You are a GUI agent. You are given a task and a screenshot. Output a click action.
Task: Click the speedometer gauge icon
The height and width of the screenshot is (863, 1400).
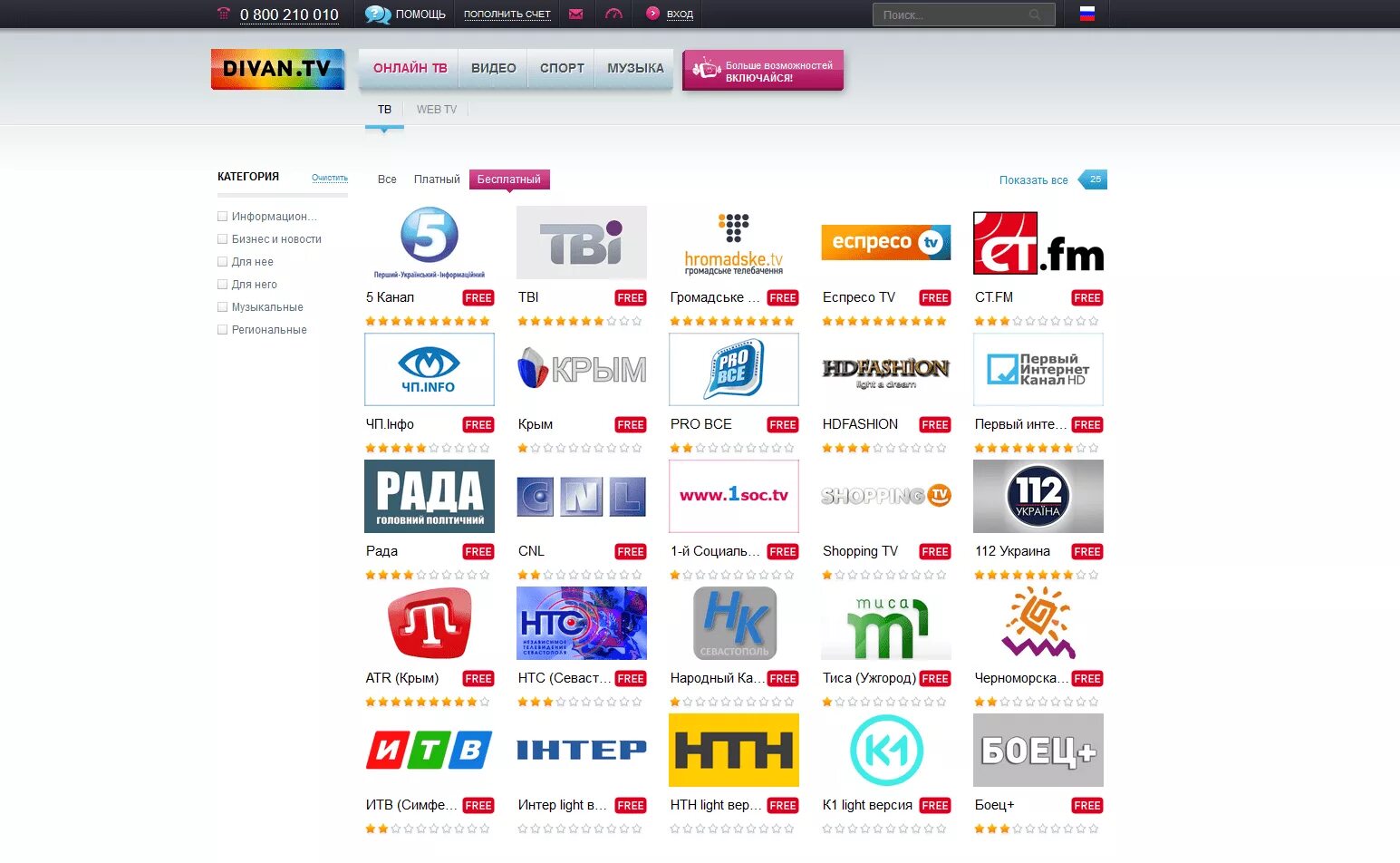pyautogui.click(x=613, y=14)
